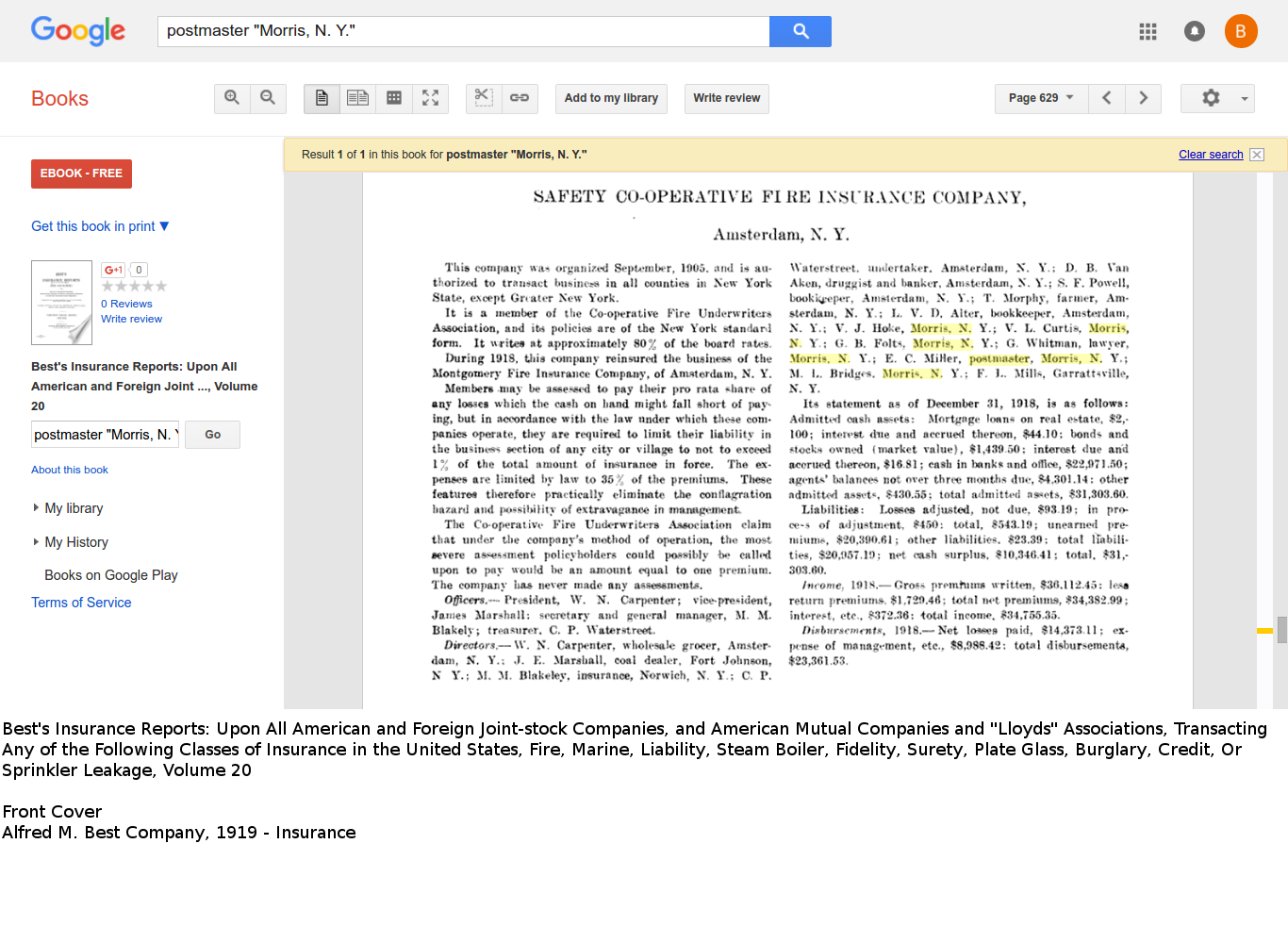This screenshot has height=943, width=1288.
Task: Zoom out on the book page
Action: point(268,98)
